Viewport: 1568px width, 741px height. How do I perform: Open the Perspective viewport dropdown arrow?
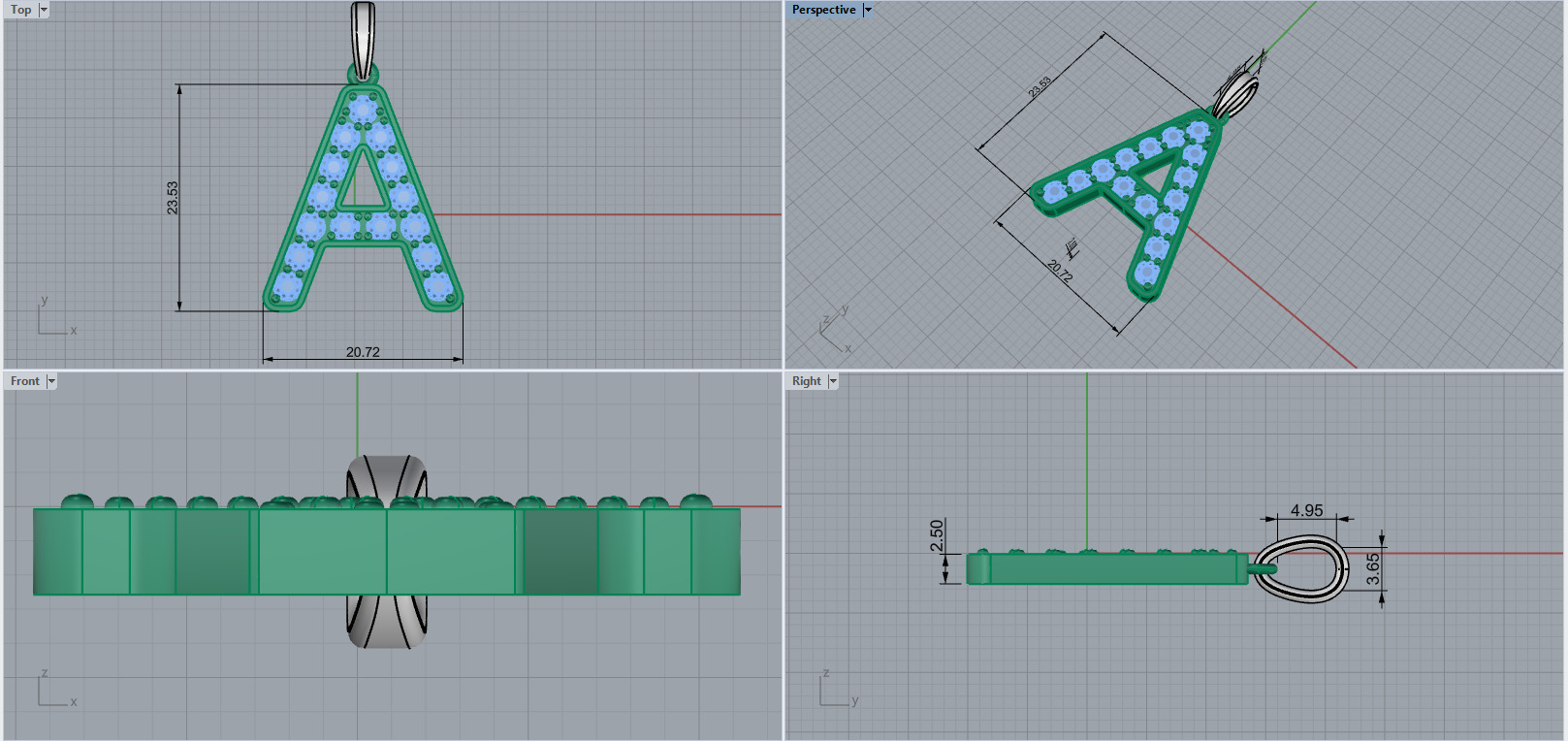868,10
